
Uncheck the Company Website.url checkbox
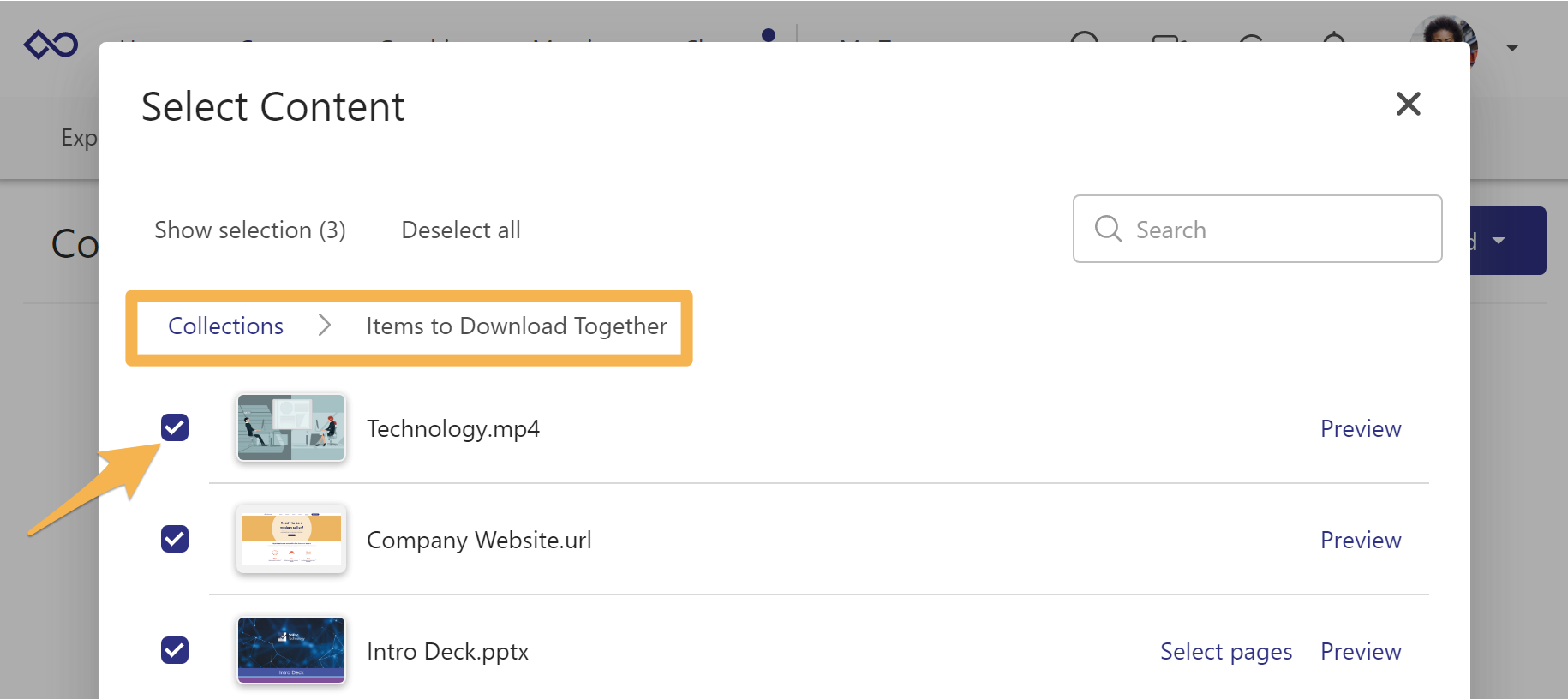175,539
